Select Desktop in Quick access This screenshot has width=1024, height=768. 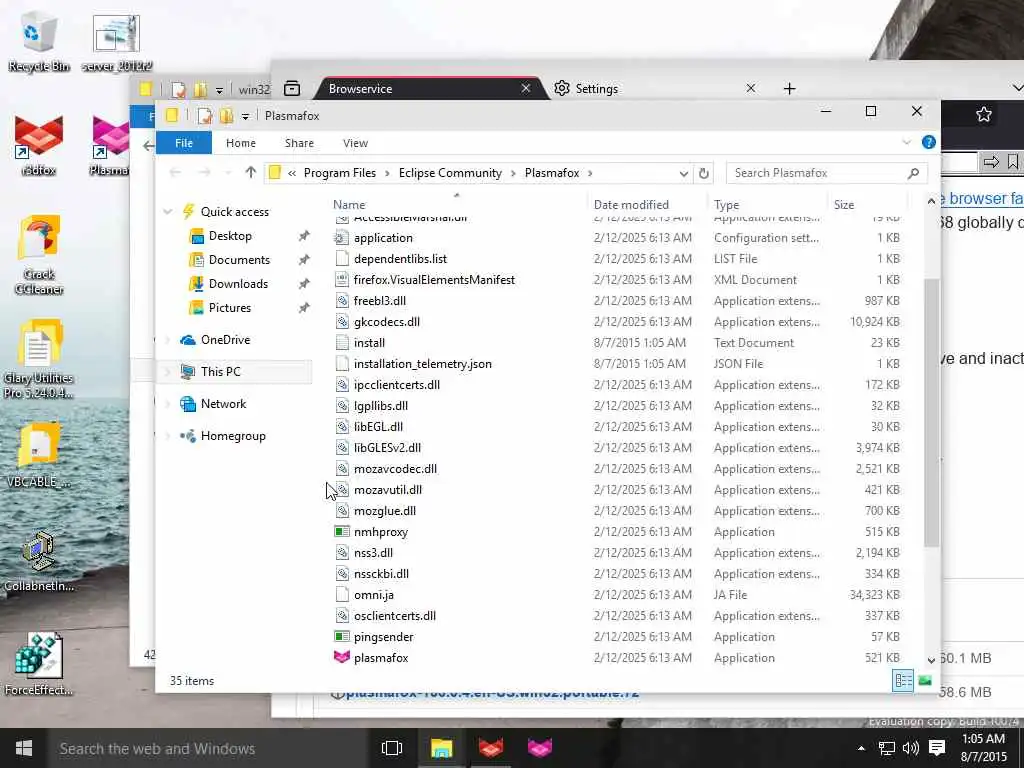click(230, 236)
